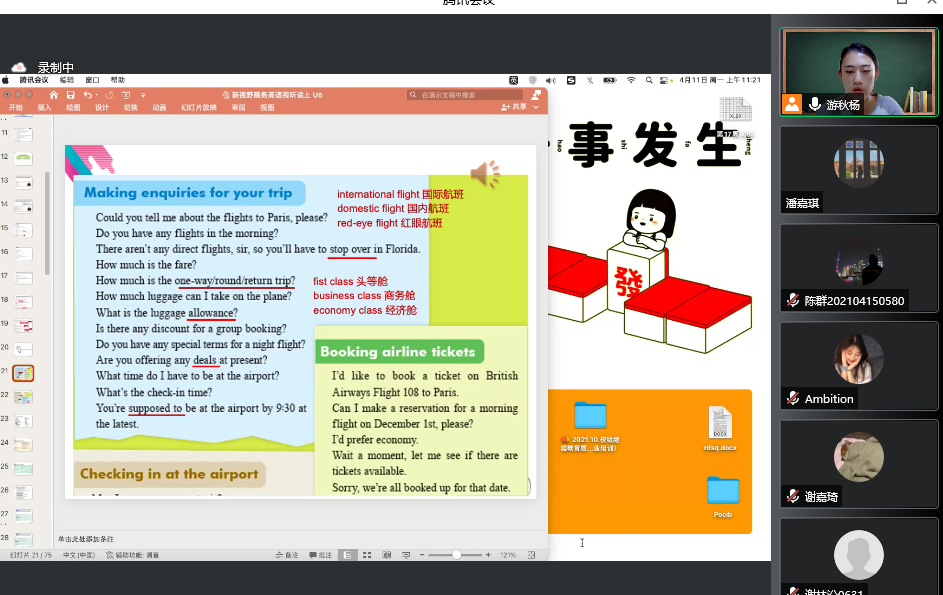Switch to slide sorter grid view
The height and width of the screenshot is (595, 943).
pos(366,554)
